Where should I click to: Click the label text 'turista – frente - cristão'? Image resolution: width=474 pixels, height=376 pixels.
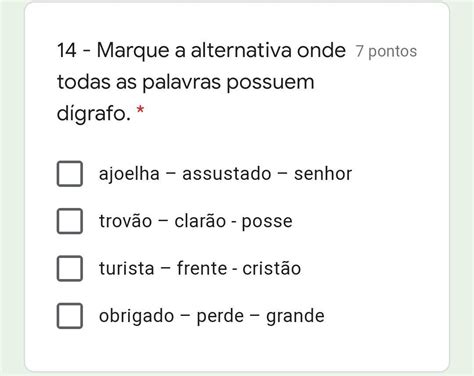[x=200, y=268]
